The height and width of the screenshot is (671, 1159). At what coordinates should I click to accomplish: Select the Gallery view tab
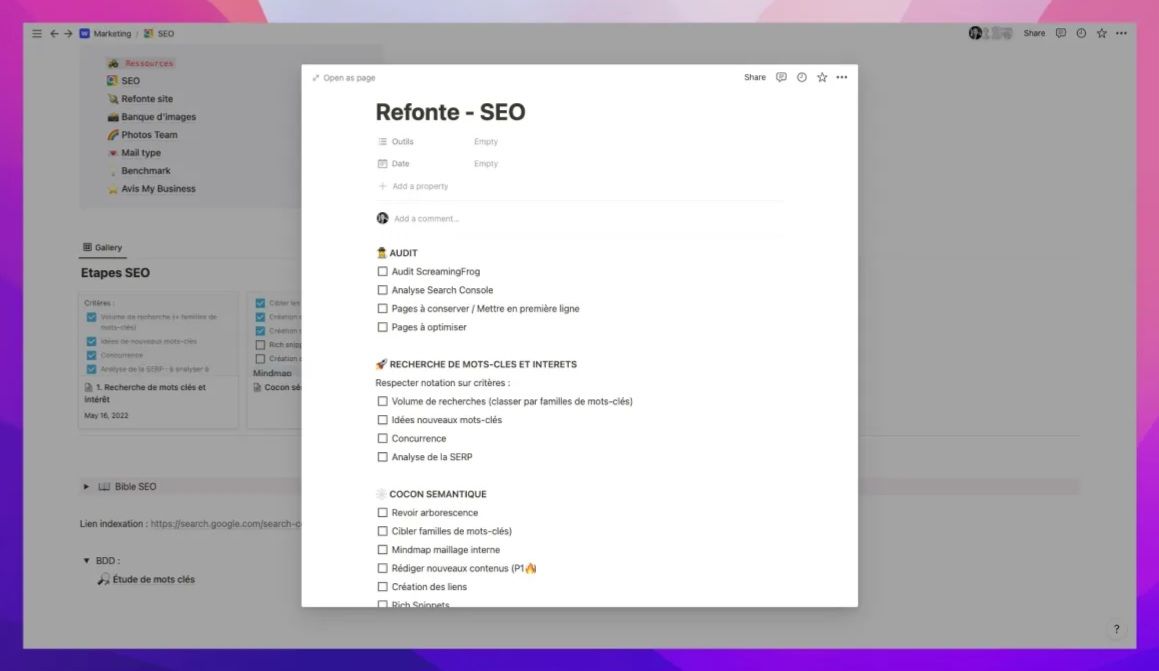click(x=102, y=248)
